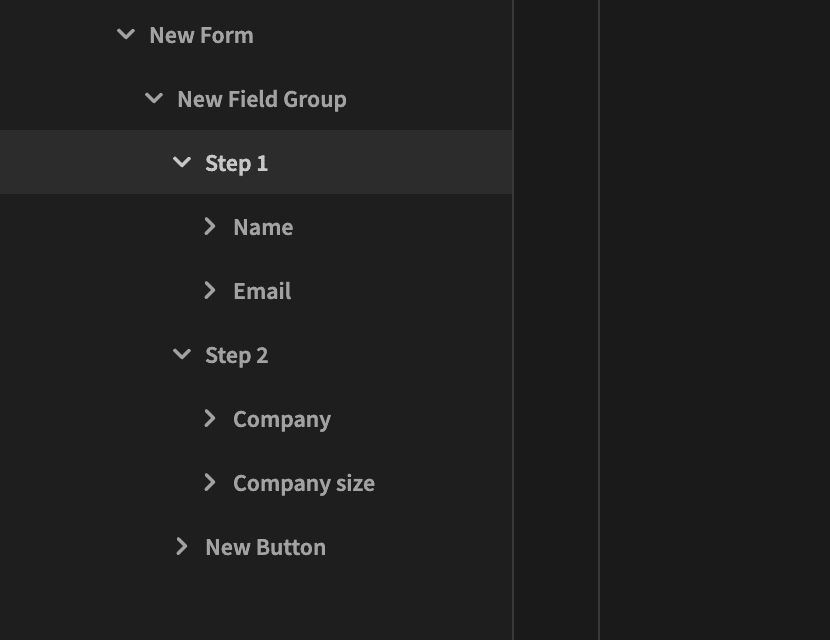Select the Step 2 layer label
The height and width of the screenshot is (640, 830).
[x=237, y=355]
